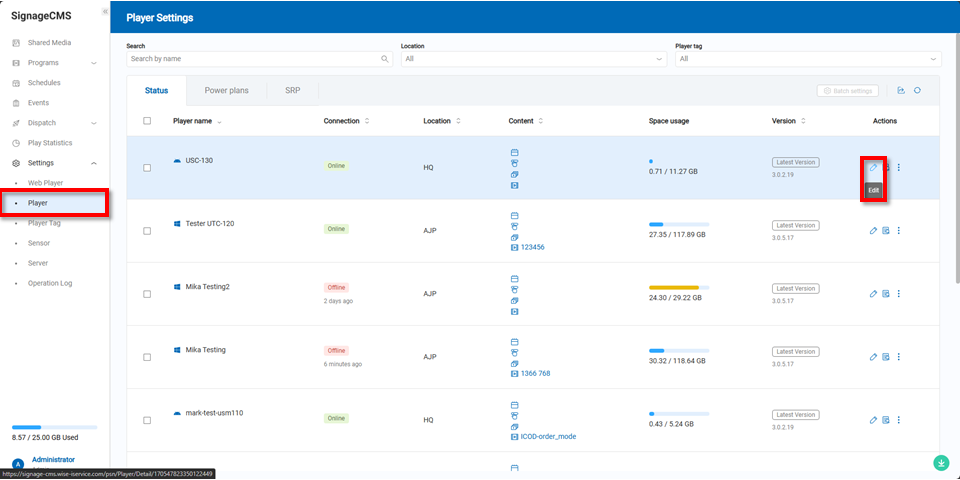
Task: Click the edit pencil for mark-test-usm110
Action: 873,419
